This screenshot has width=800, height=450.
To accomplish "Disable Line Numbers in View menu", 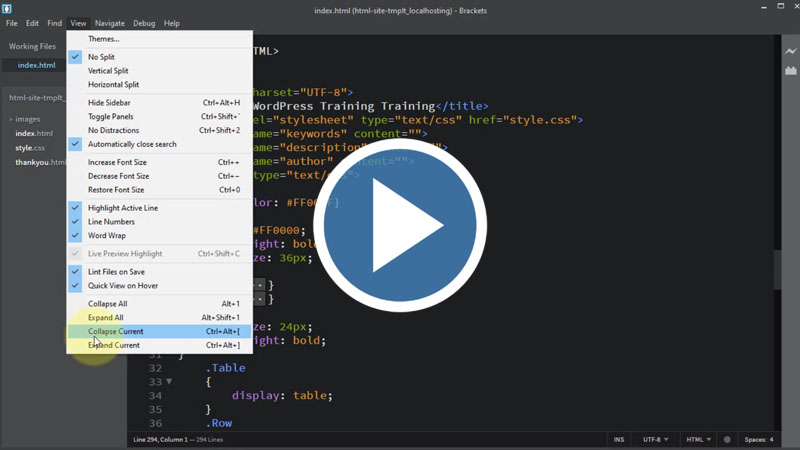I will (x=110, y=222).
